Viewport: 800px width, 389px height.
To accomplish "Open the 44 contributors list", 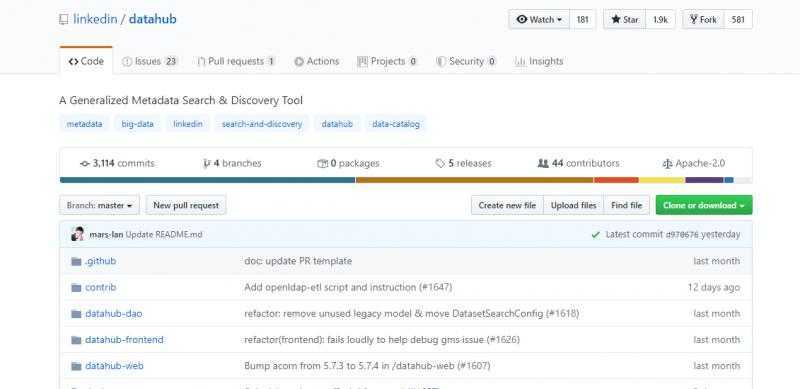I will pos(578,164).
